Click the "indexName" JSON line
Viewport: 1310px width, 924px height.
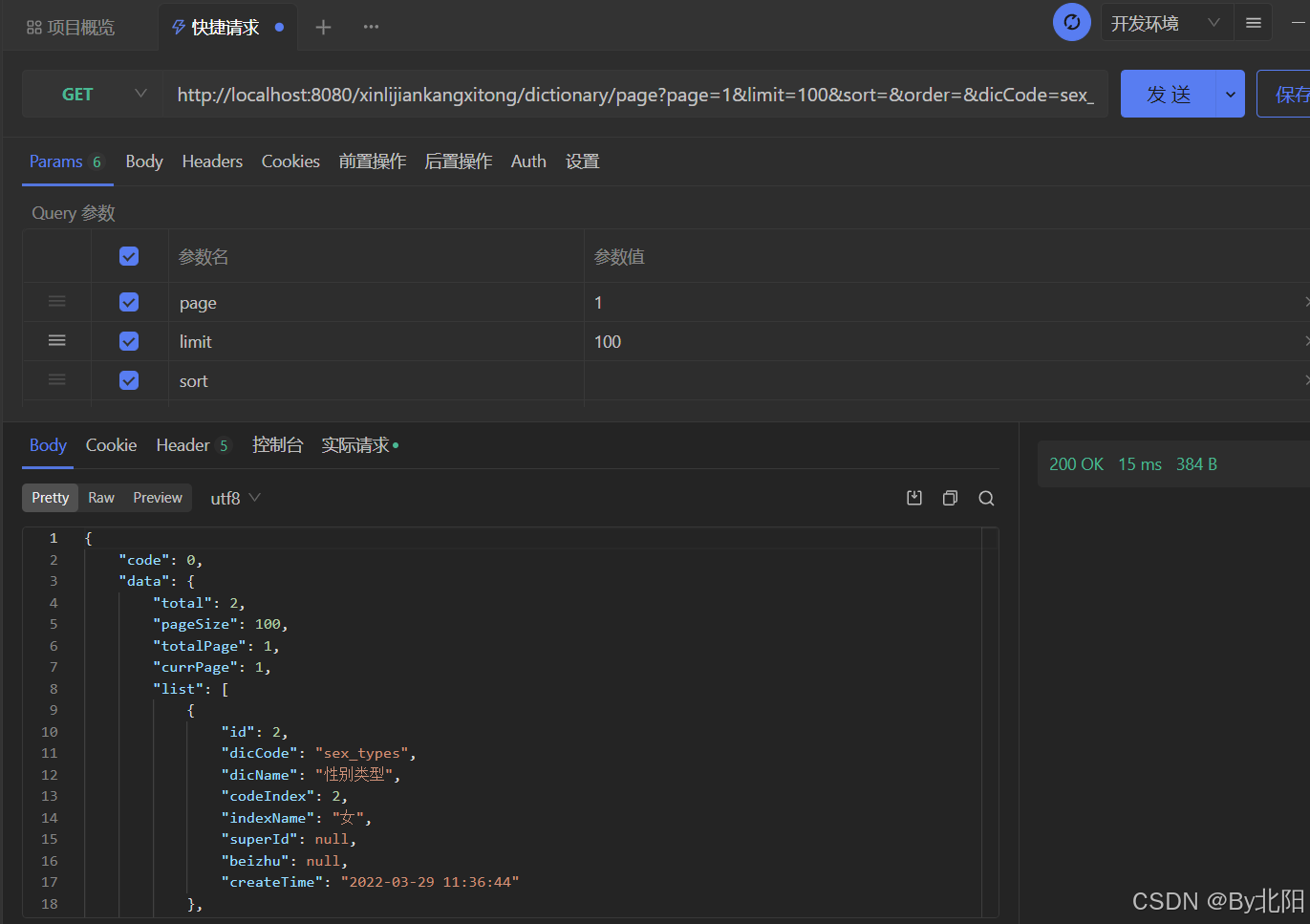(296, 818)
